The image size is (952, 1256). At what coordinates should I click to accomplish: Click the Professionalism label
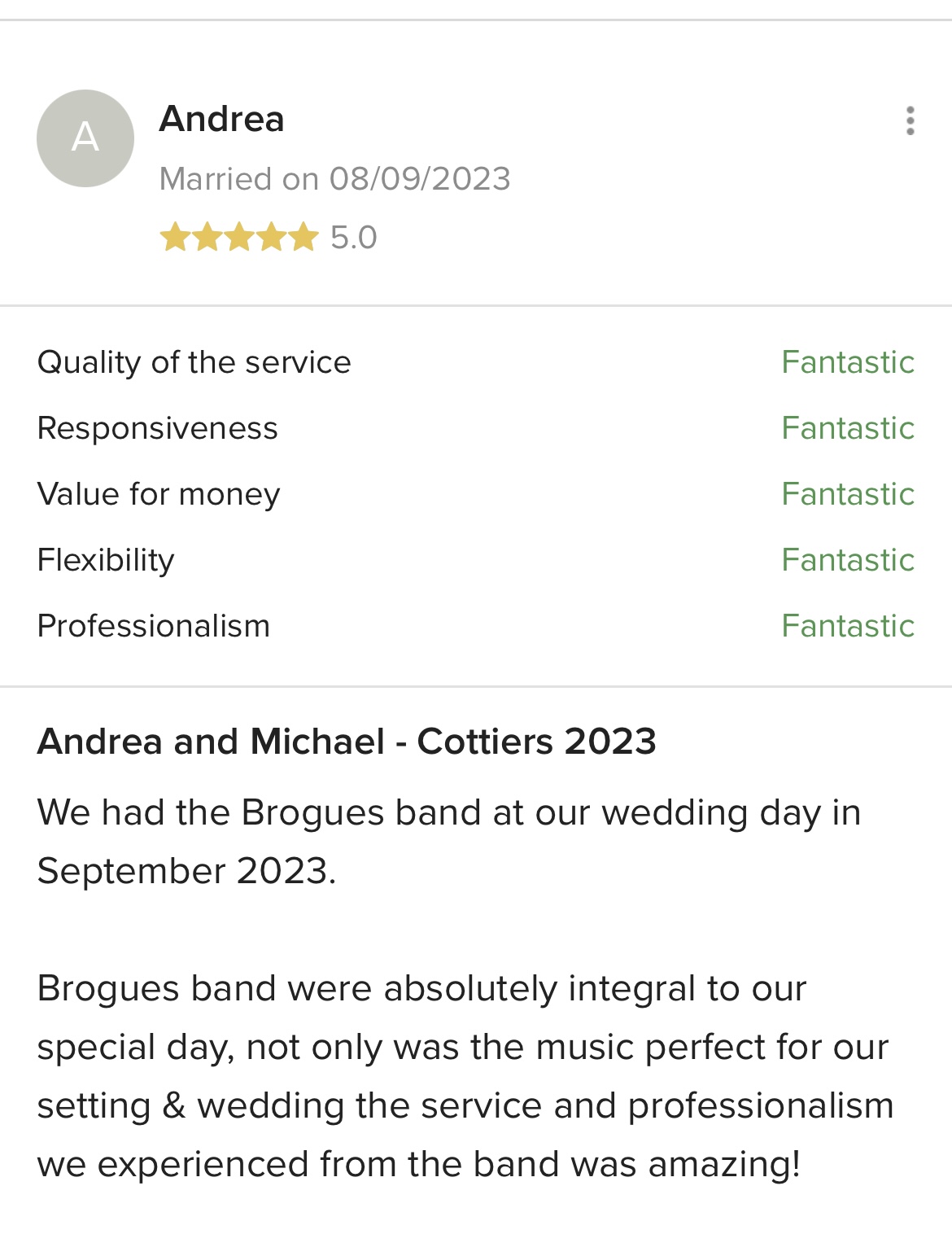(154, 626)
